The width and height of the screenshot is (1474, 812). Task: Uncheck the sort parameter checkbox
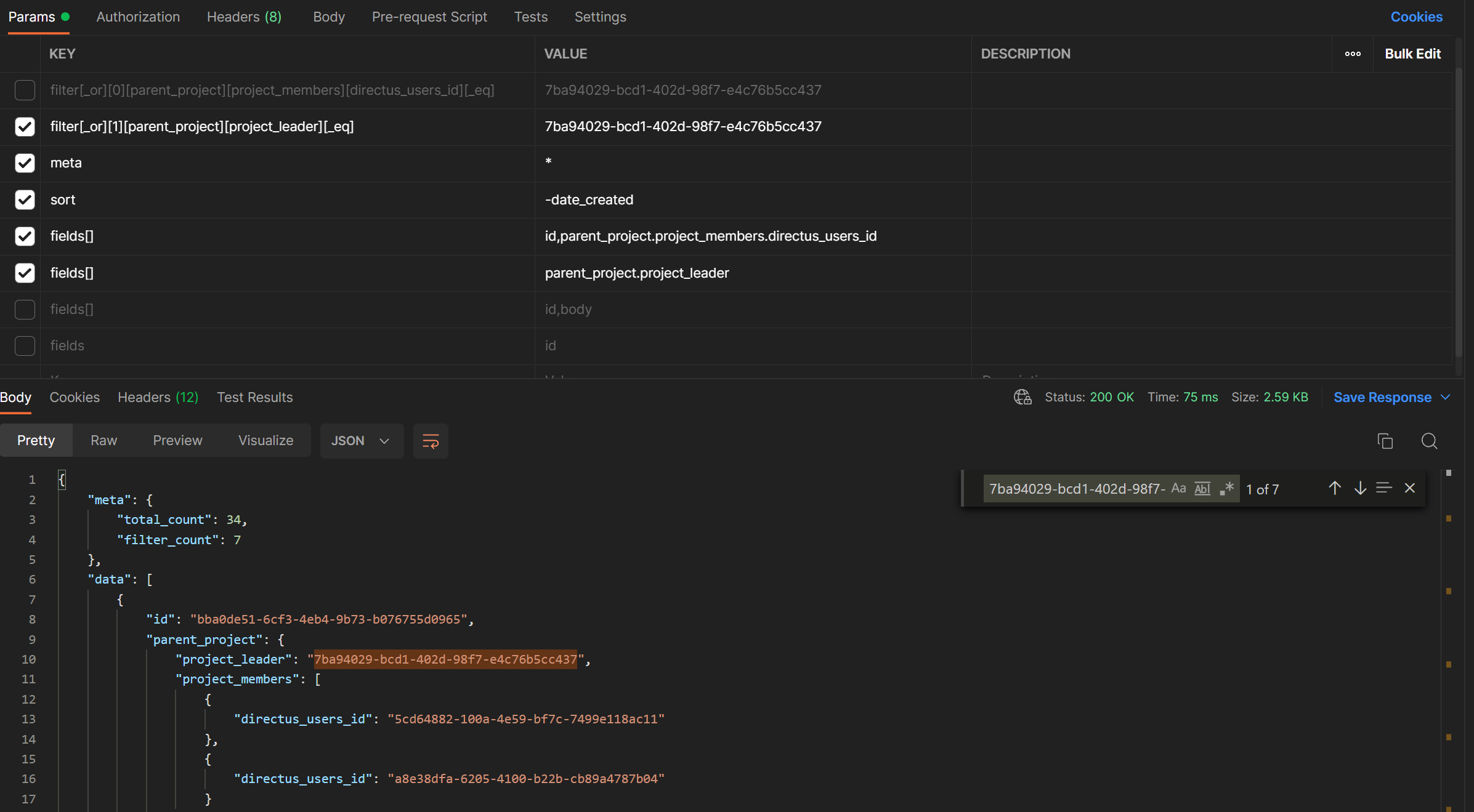[25, 200]
